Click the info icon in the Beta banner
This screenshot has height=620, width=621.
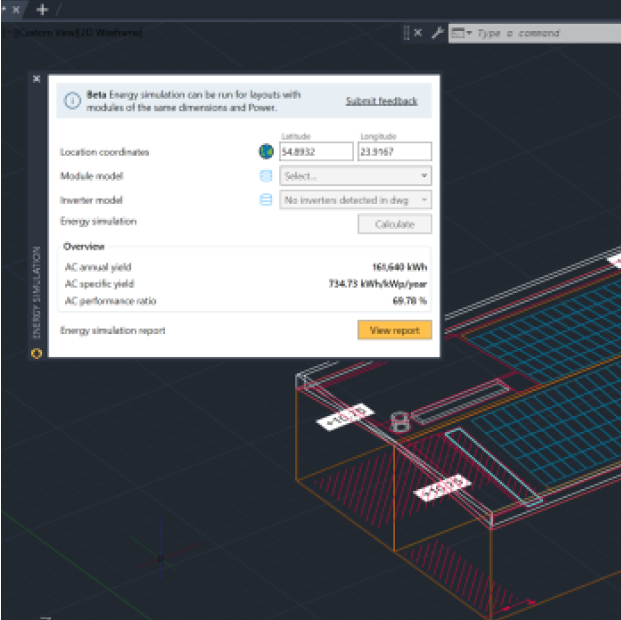click(x=72, y=101)
